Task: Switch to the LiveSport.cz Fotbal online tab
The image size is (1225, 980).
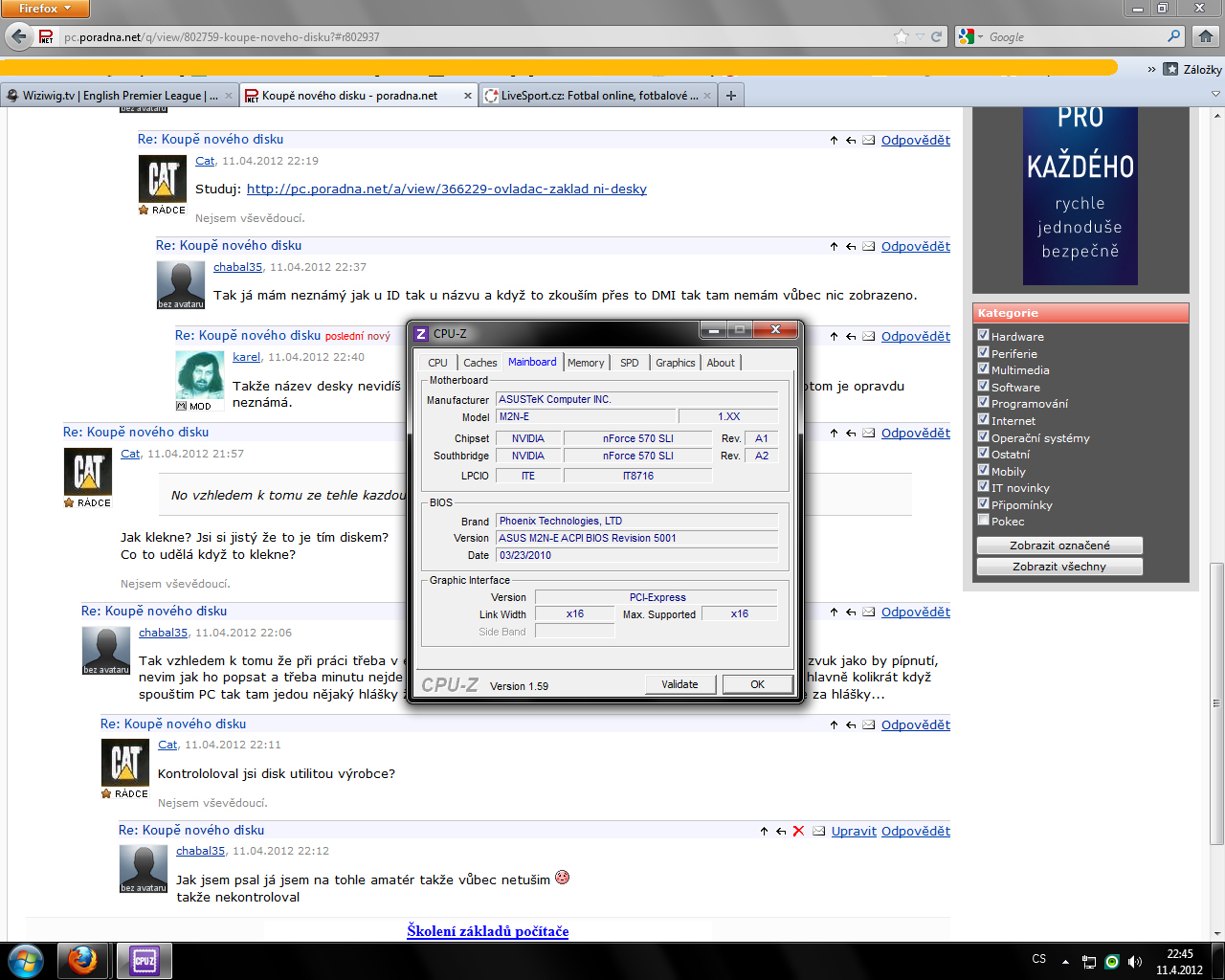Action: tap(598, 96)
